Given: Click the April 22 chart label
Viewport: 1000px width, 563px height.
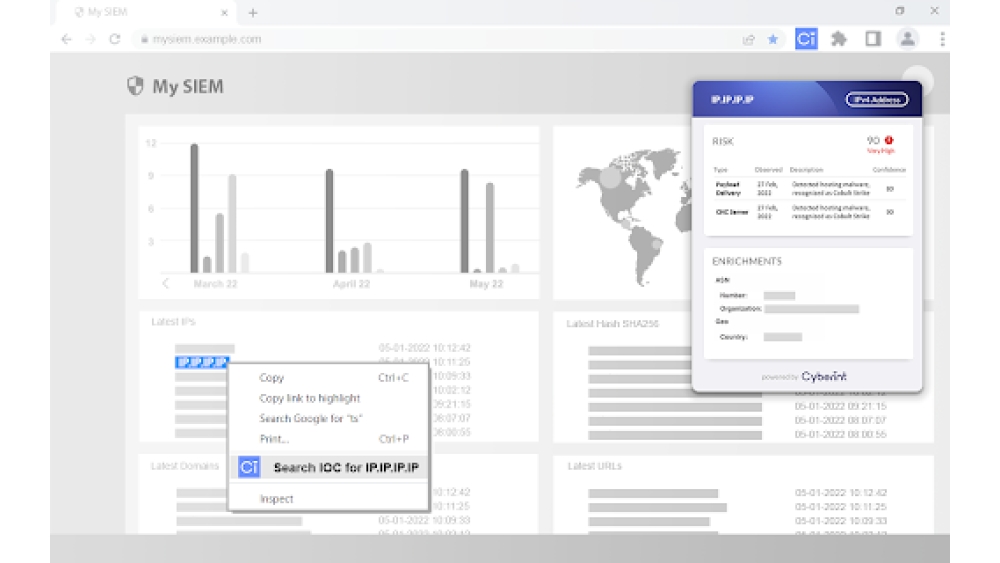Looking at the screenshot, I should 351,284.
